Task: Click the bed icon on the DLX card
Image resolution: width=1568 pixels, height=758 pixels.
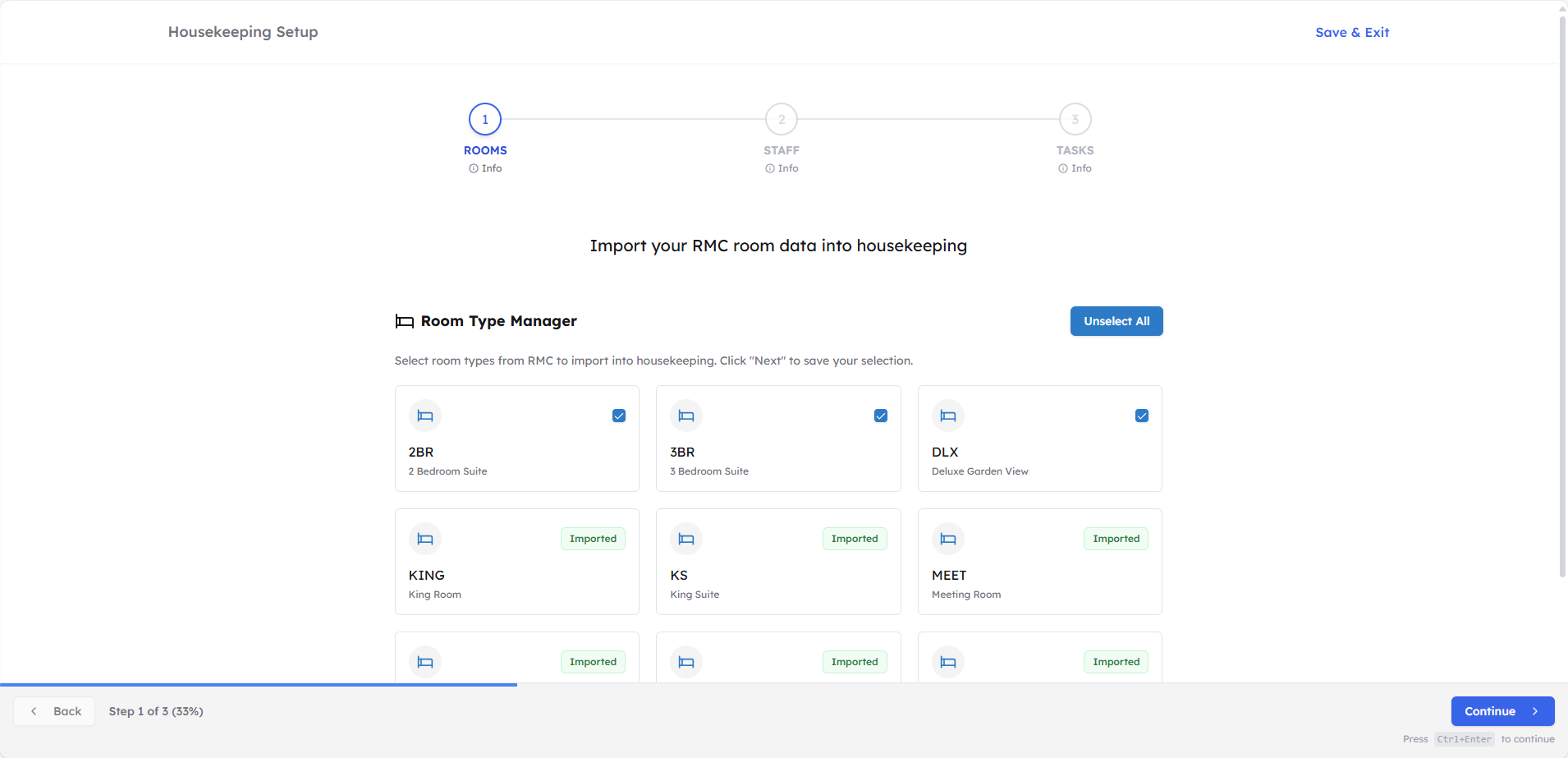Action: click(948, 416)
